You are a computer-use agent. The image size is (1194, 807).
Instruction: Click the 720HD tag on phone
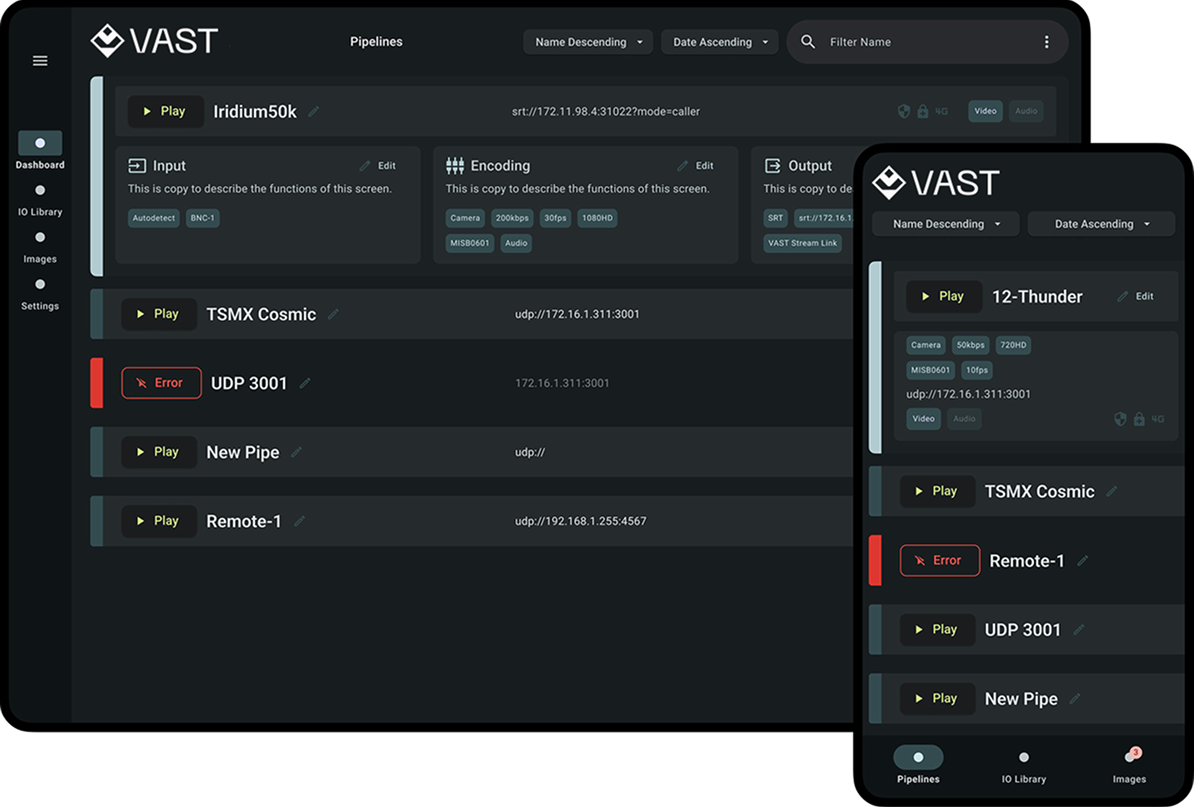1014,345
